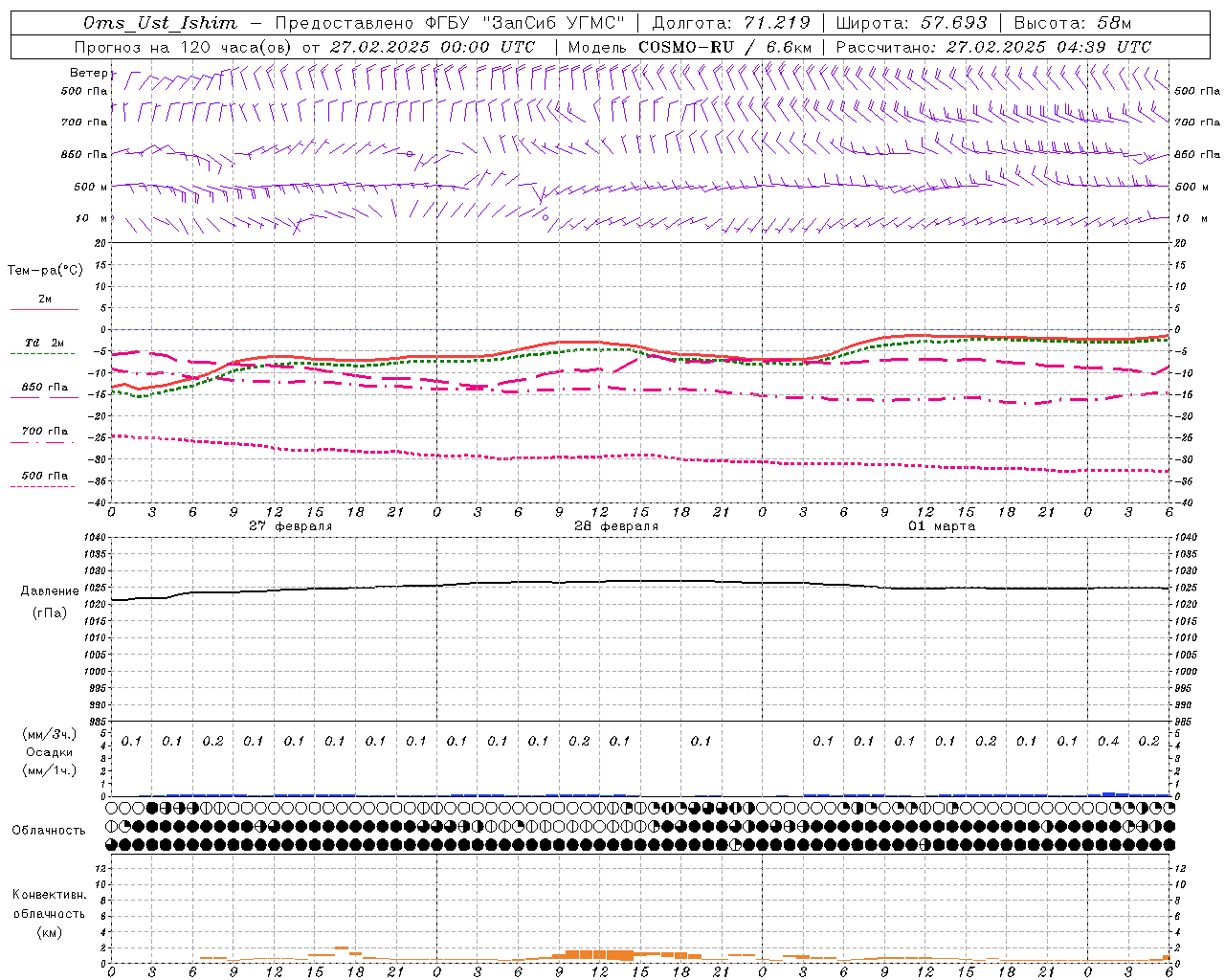Click the Конвективн. convective cloud label
Viewport: 1225px width, 980px height.
click(x=49, y=895)
